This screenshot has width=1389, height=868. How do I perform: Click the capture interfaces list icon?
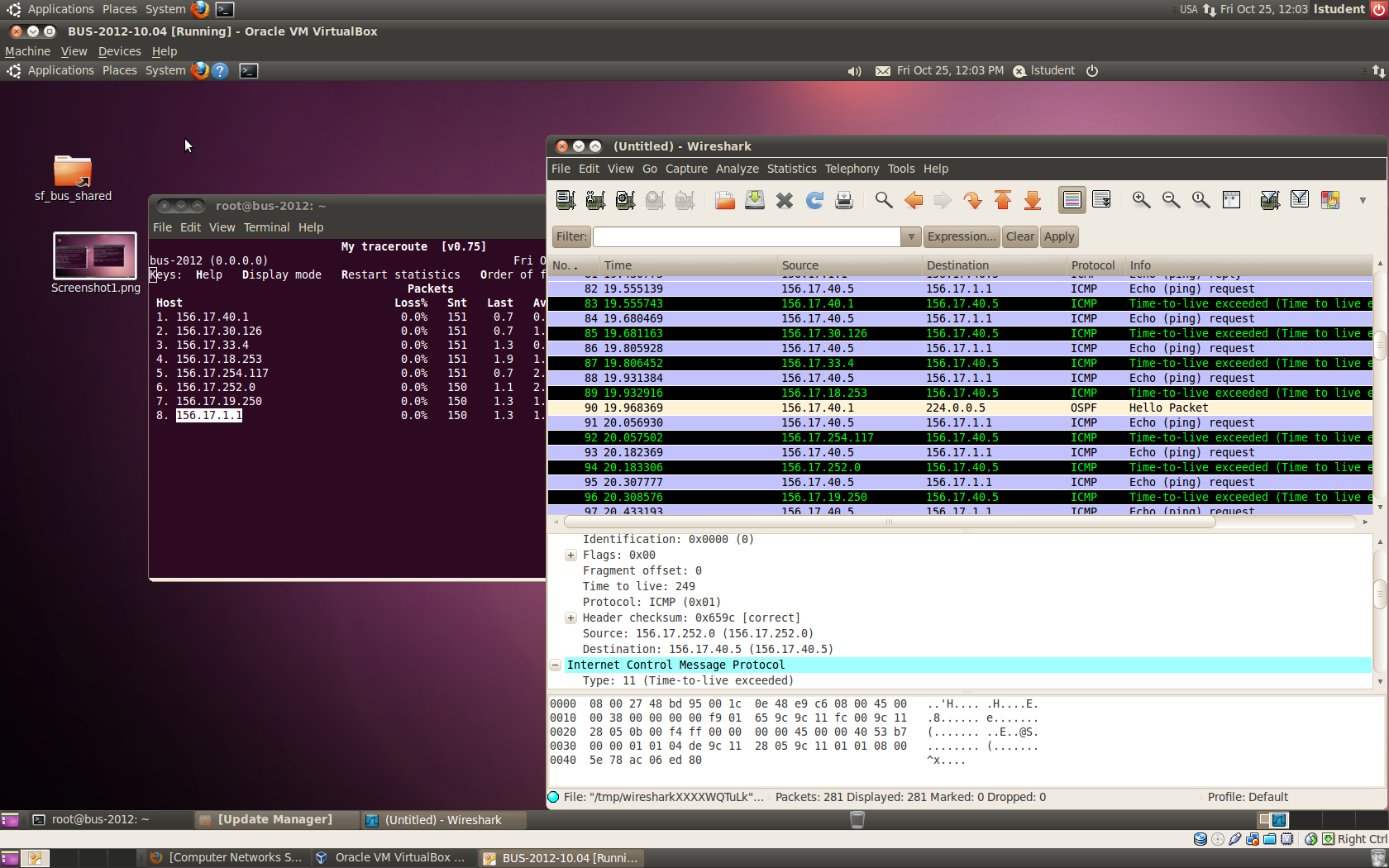pos(566,200)
